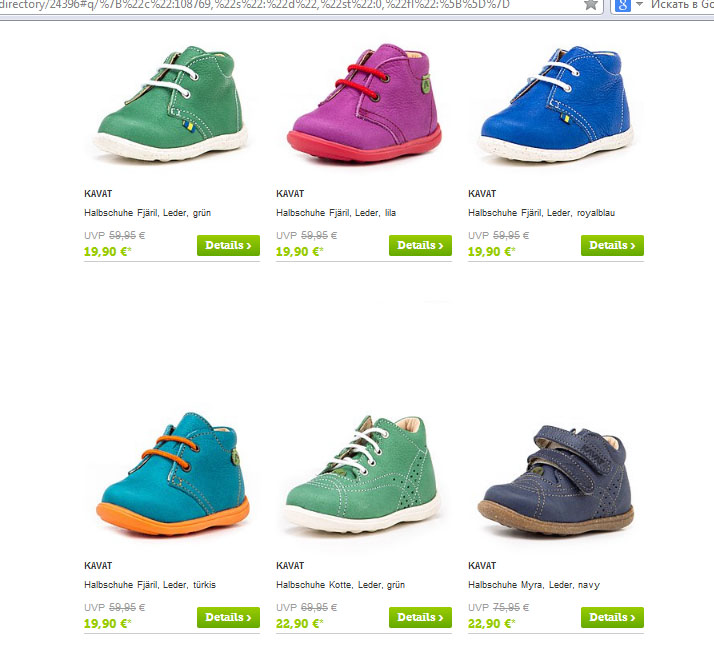The image size is (714, 649).
Task: Click the URL address bar
Action: point(291,5)
